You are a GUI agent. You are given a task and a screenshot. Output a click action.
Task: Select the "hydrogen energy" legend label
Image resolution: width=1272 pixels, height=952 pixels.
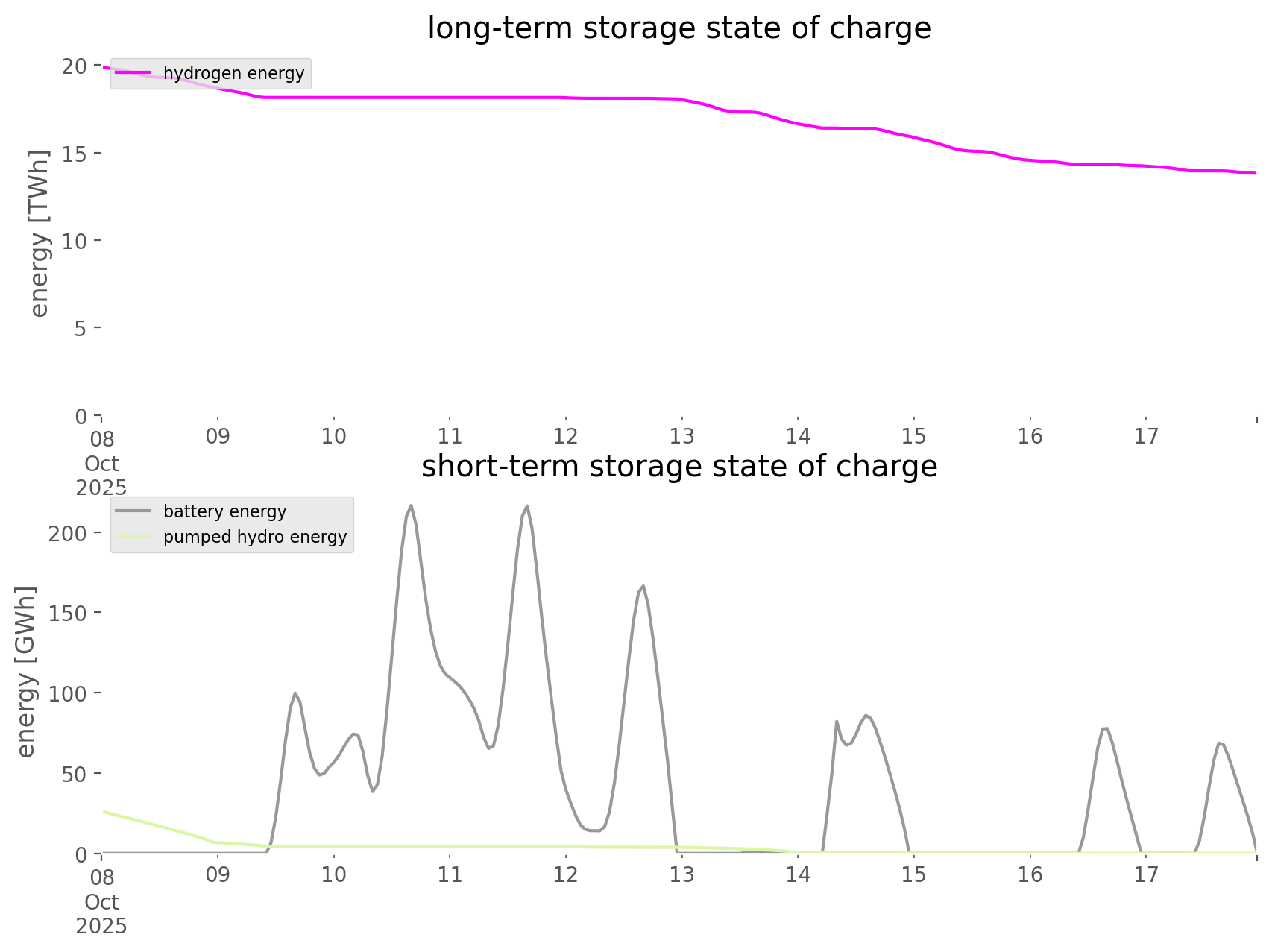pos(233,73)
